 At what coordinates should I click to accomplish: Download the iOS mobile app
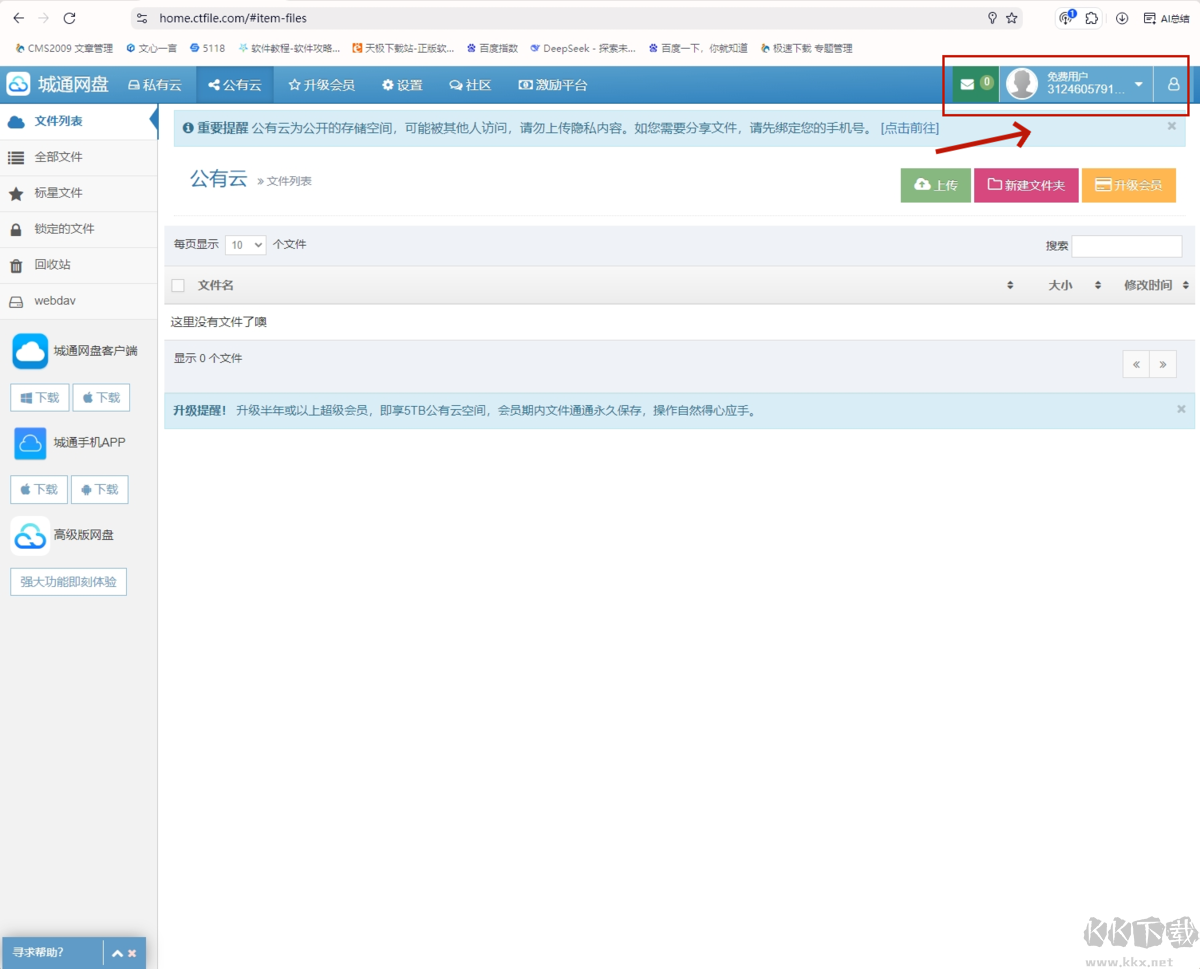point(39,489)
